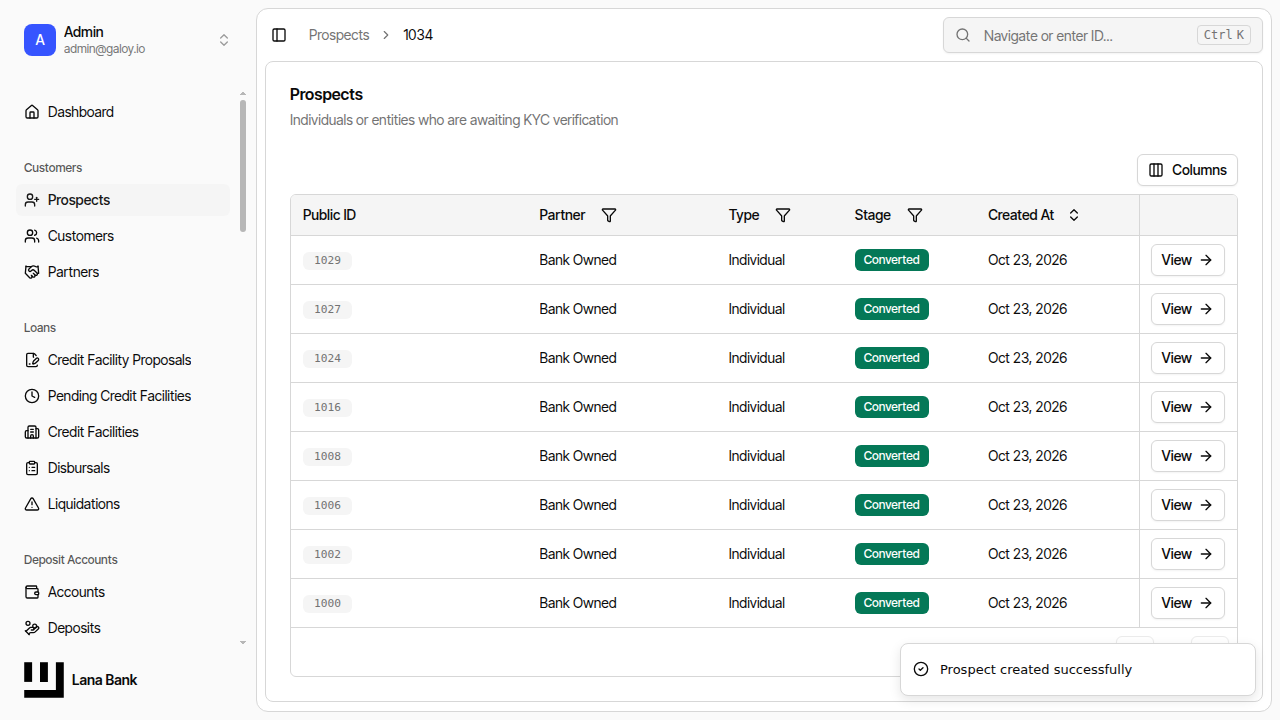Navigate to Pending Credit Facilities
The width and height of the screenshot is (1280, 720).
(x=123, y=396)
